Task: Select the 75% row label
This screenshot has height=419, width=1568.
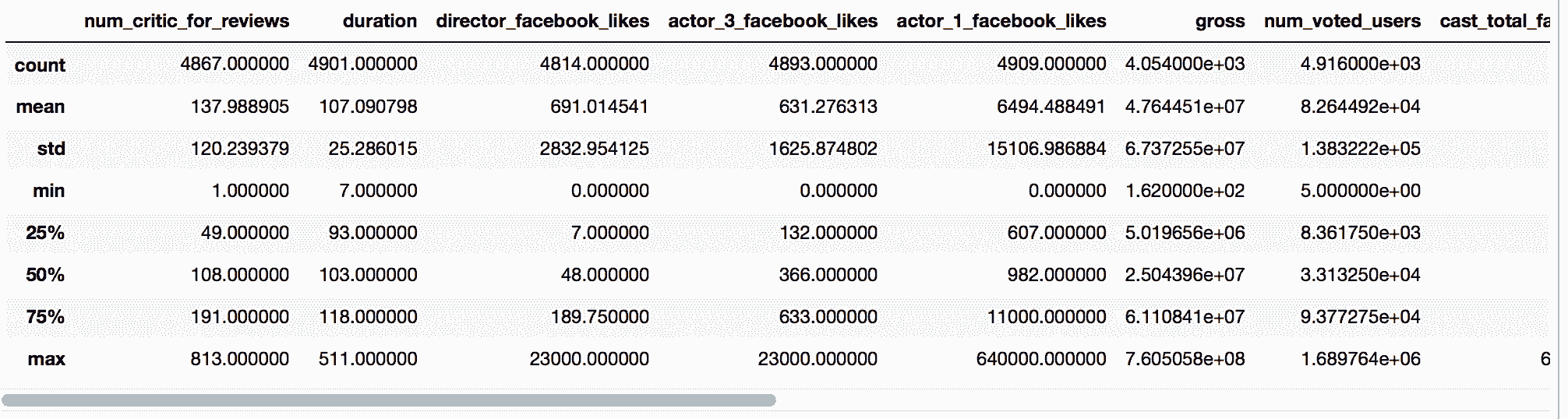Action: [x=45, y=317]
